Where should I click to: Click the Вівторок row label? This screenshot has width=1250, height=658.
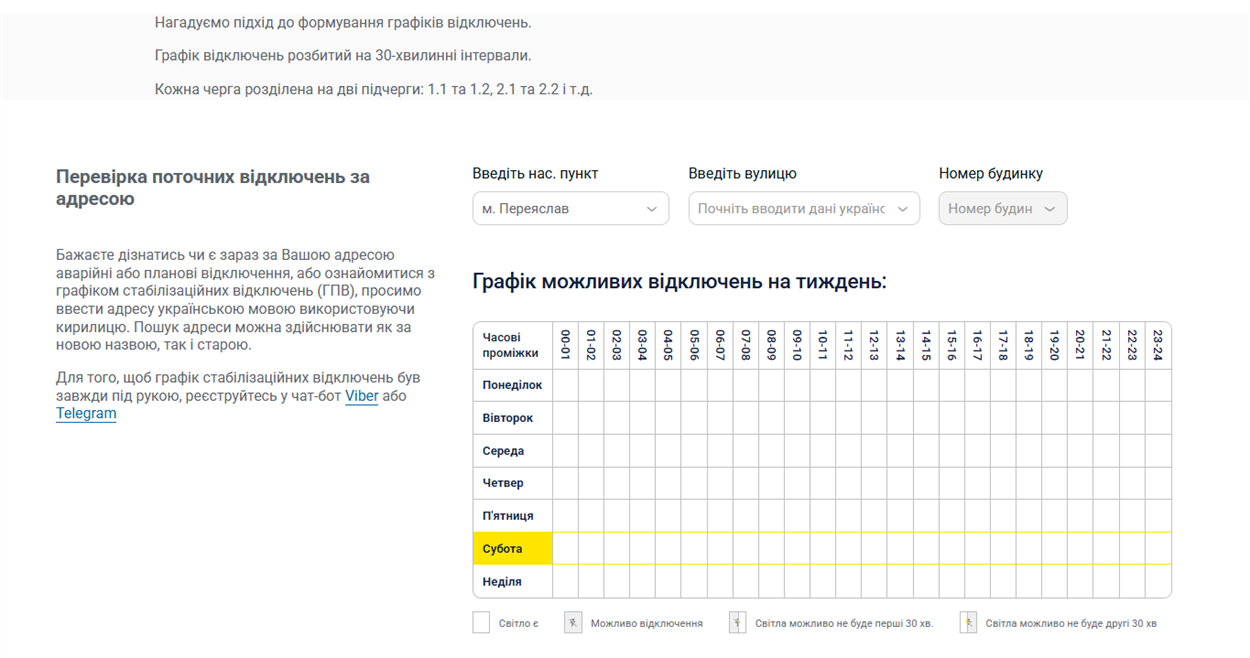512,418
